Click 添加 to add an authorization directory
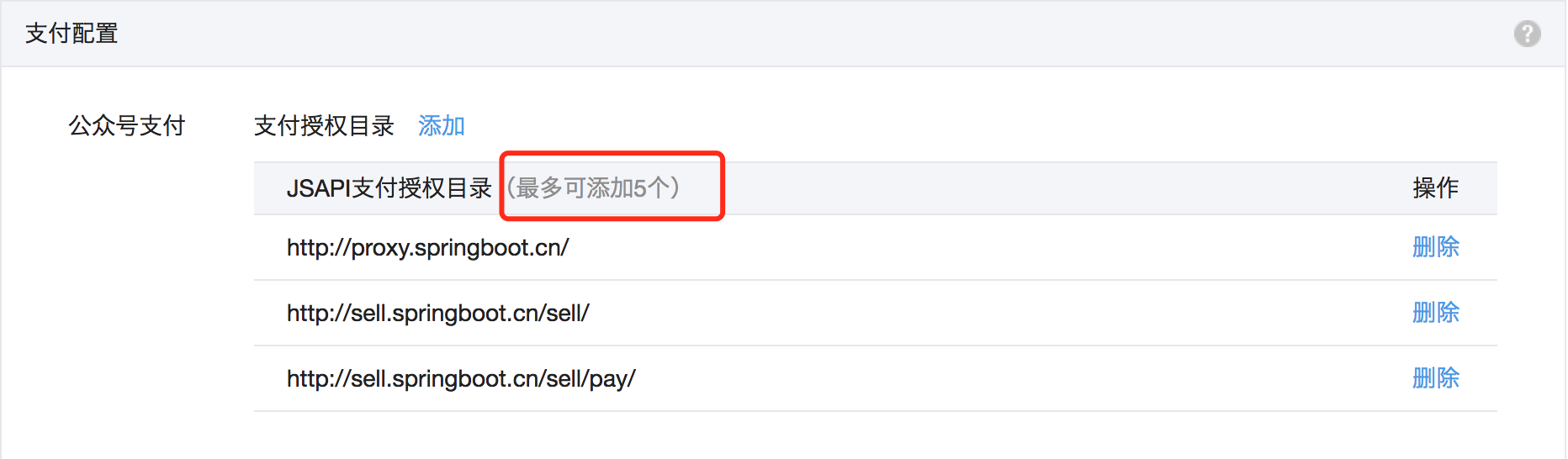Image resolution: width=1568 pixels, height=459 pixels. (x=442, y=125)
